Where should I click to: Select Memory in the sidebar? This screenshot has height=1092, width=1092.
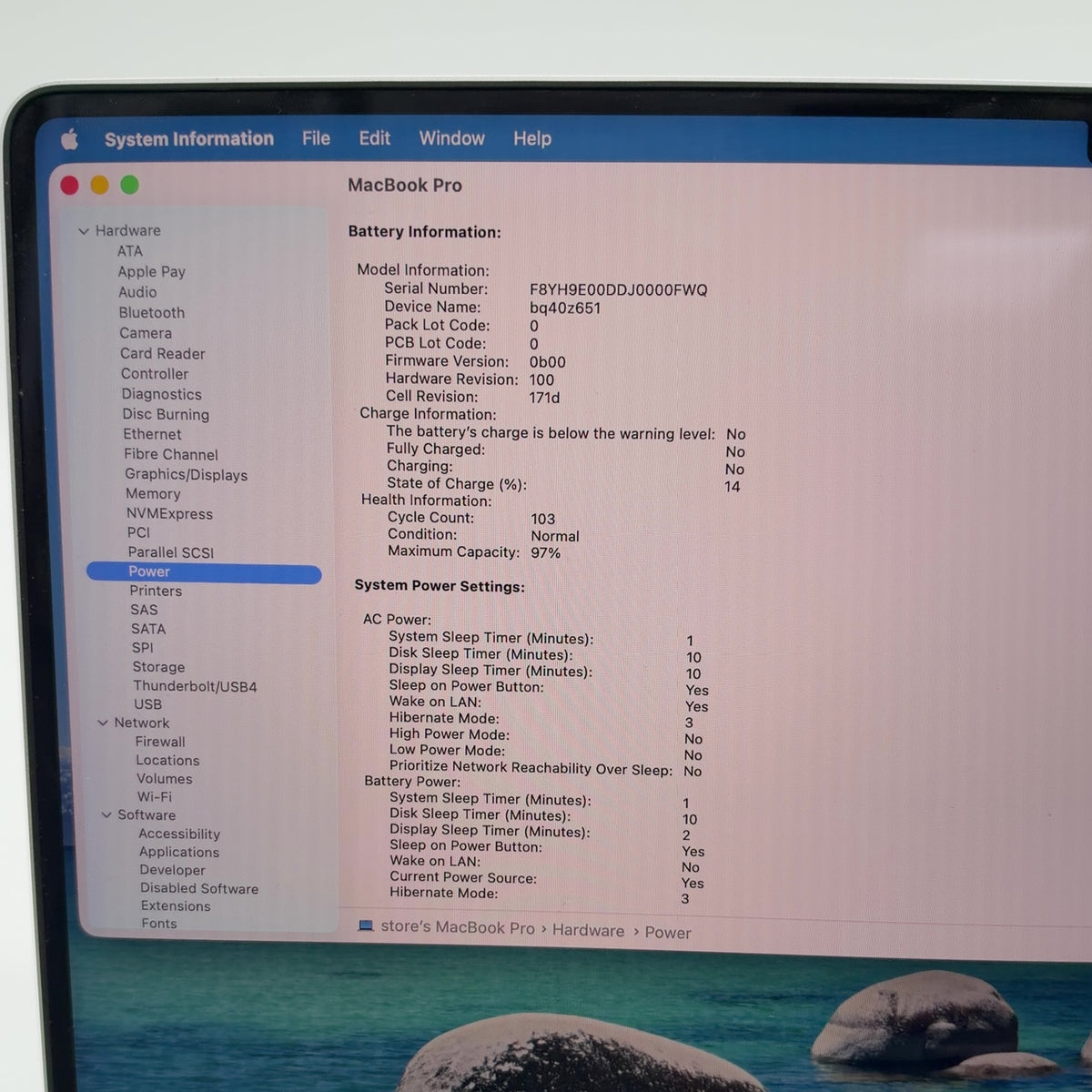(153, 494)
